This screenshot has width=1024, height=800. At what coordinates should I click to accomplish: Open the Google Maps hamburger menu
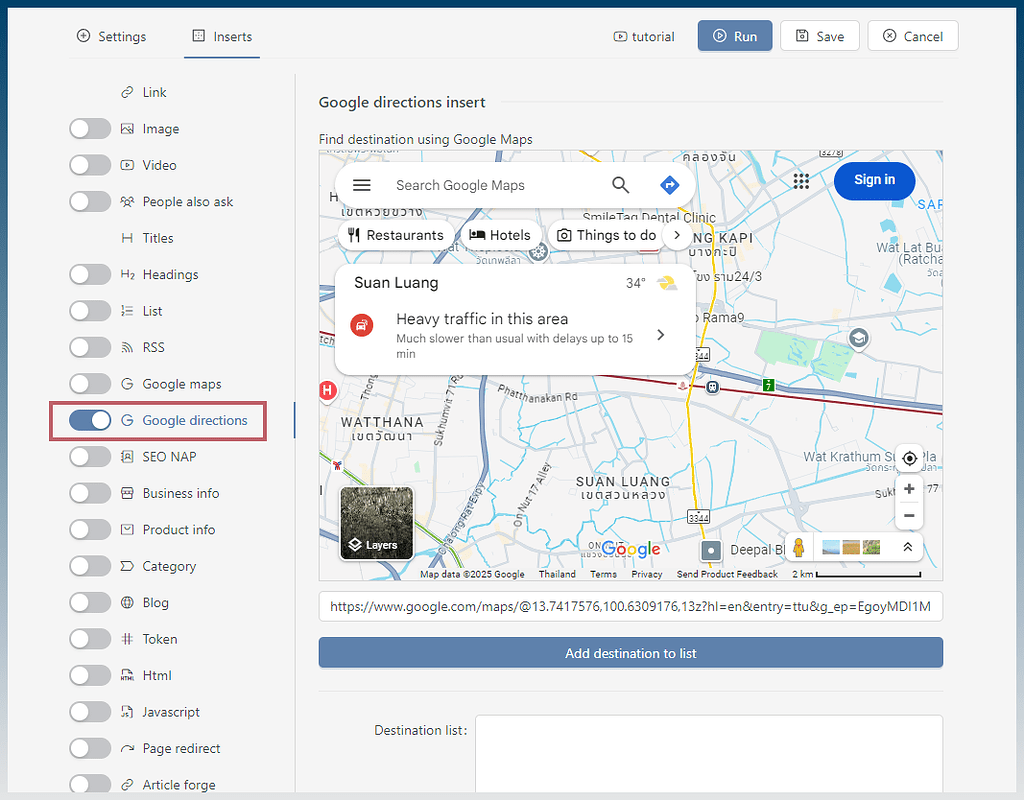(x=361, y=185)
